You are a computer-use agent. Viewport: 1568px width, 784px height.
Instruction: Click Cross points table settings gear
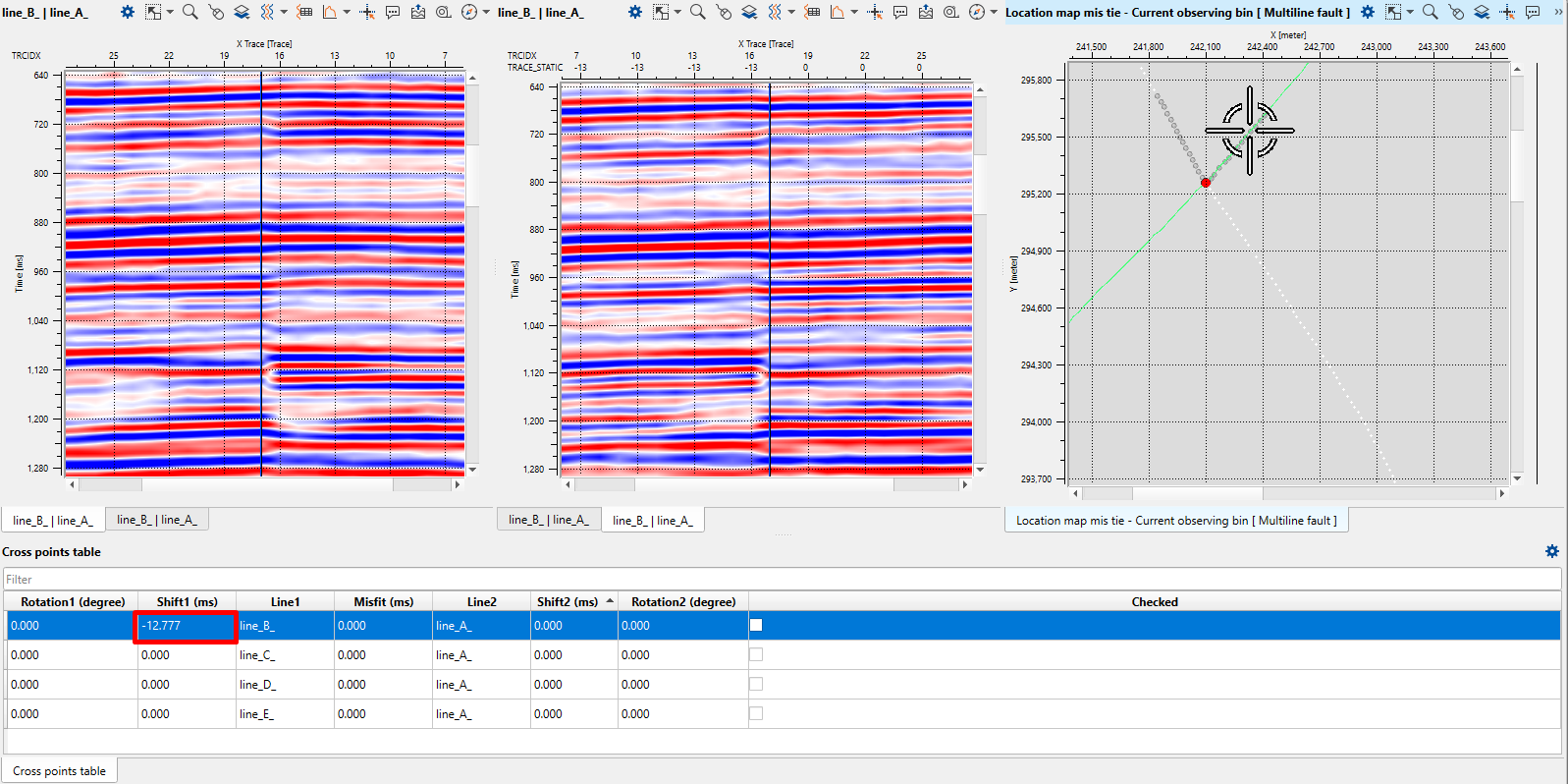pos(1551,551)
